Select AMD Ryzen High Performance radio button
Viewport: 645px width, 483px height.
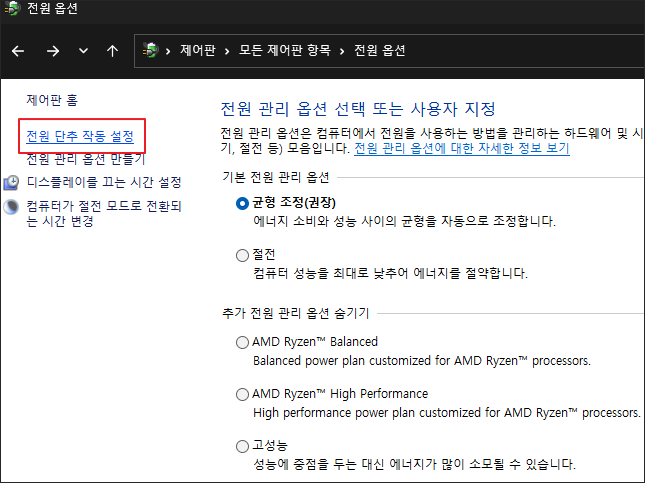pos(242,394)
